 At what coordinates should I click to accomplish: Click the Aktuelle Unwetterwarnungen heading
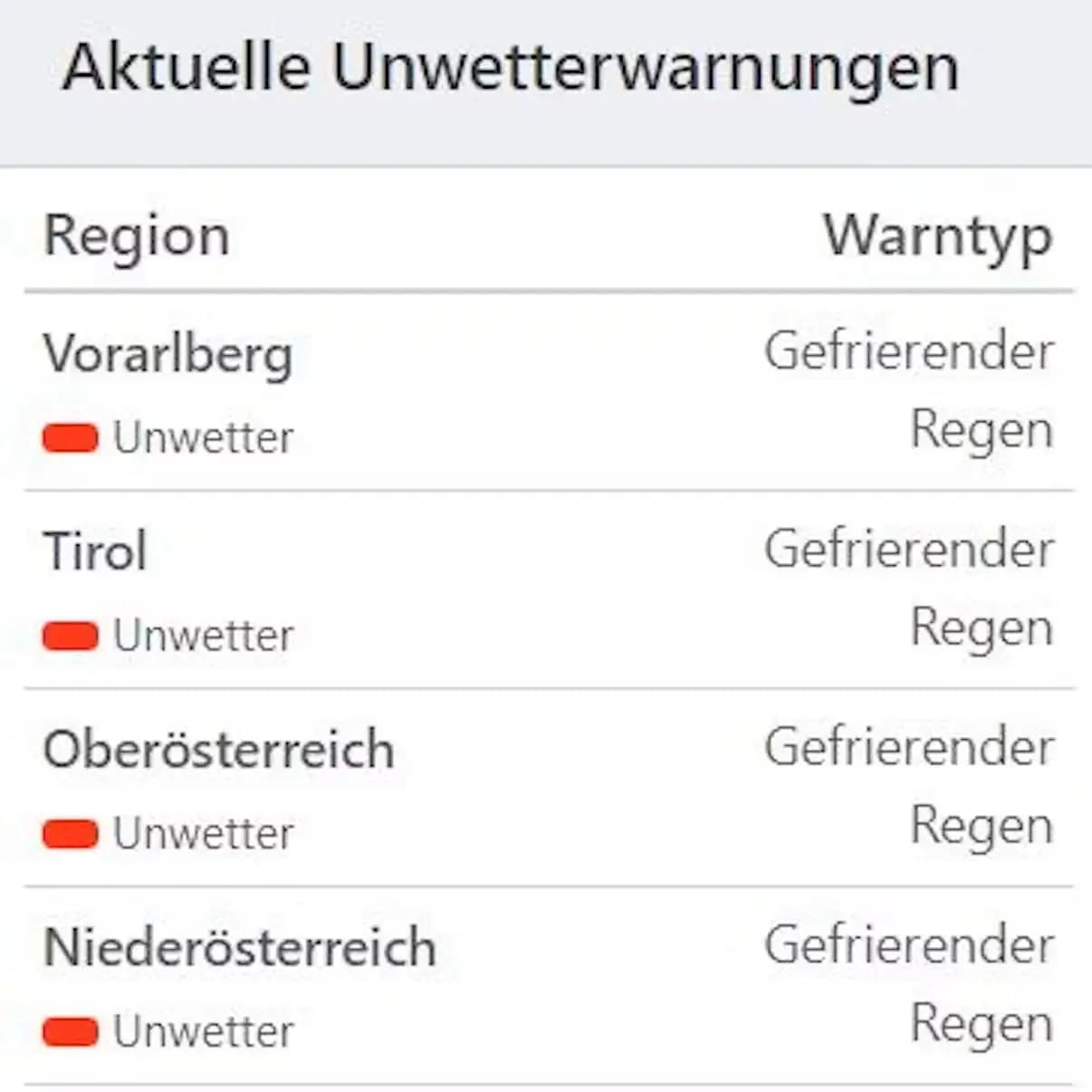click(x=510, y=69)
